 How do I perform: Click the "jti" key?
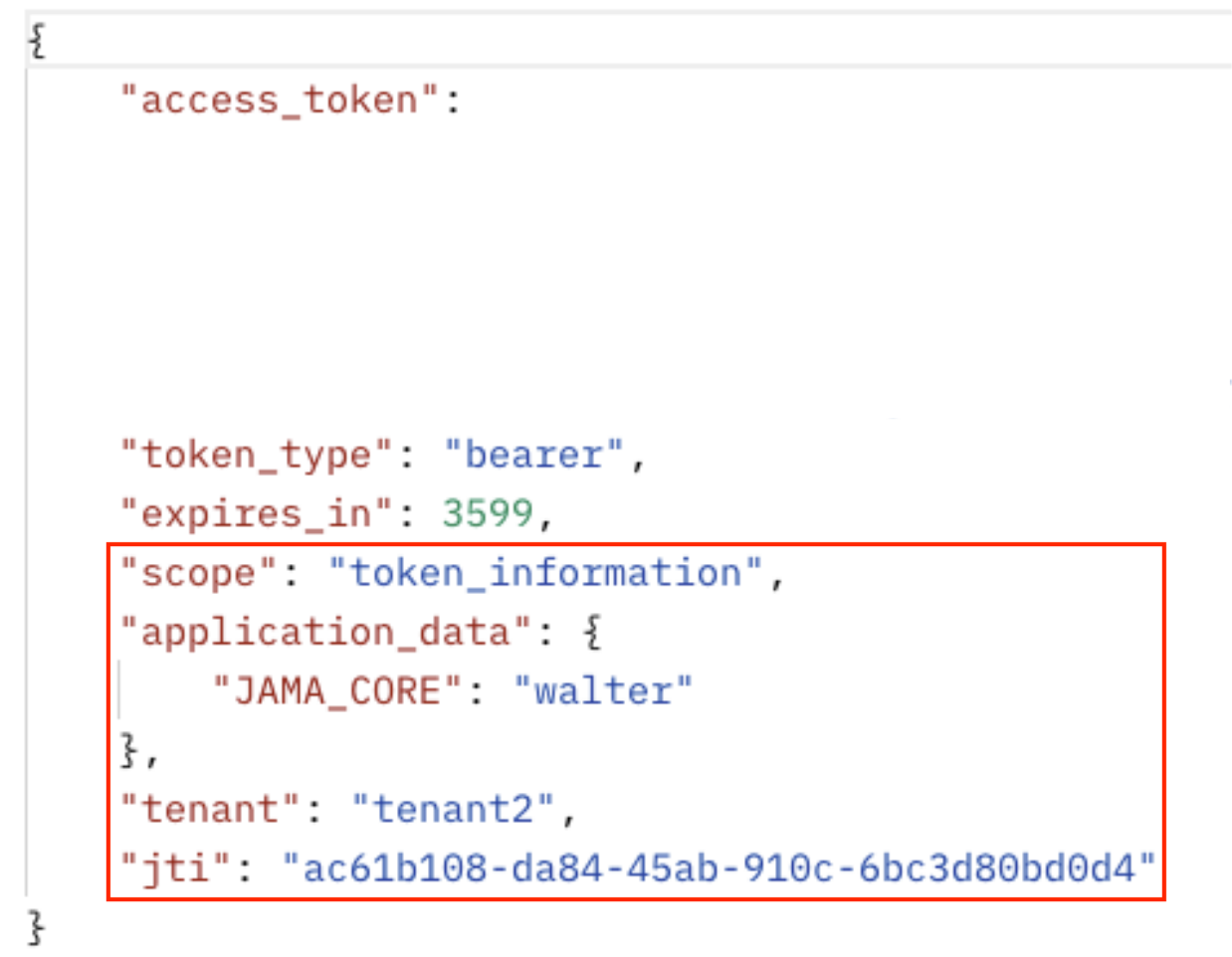tap(175, 867)
